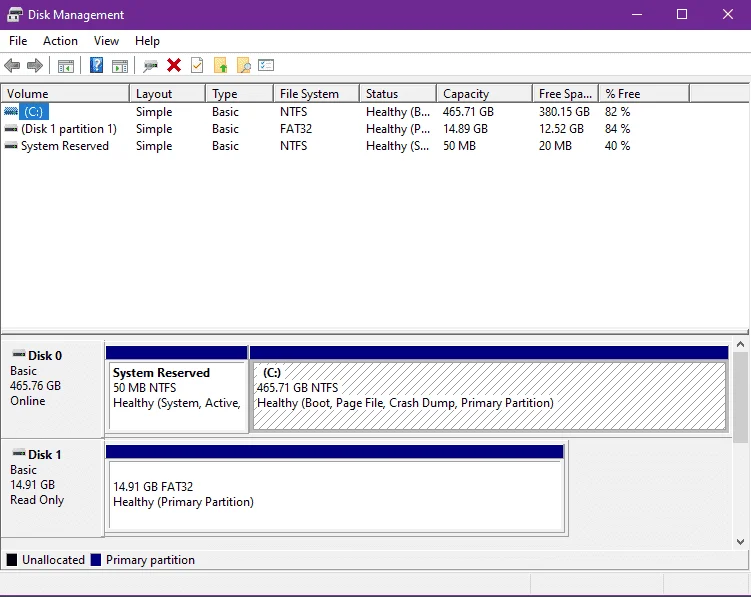
Task: Select the (C:) volume in the list
Action: point(34,112)
